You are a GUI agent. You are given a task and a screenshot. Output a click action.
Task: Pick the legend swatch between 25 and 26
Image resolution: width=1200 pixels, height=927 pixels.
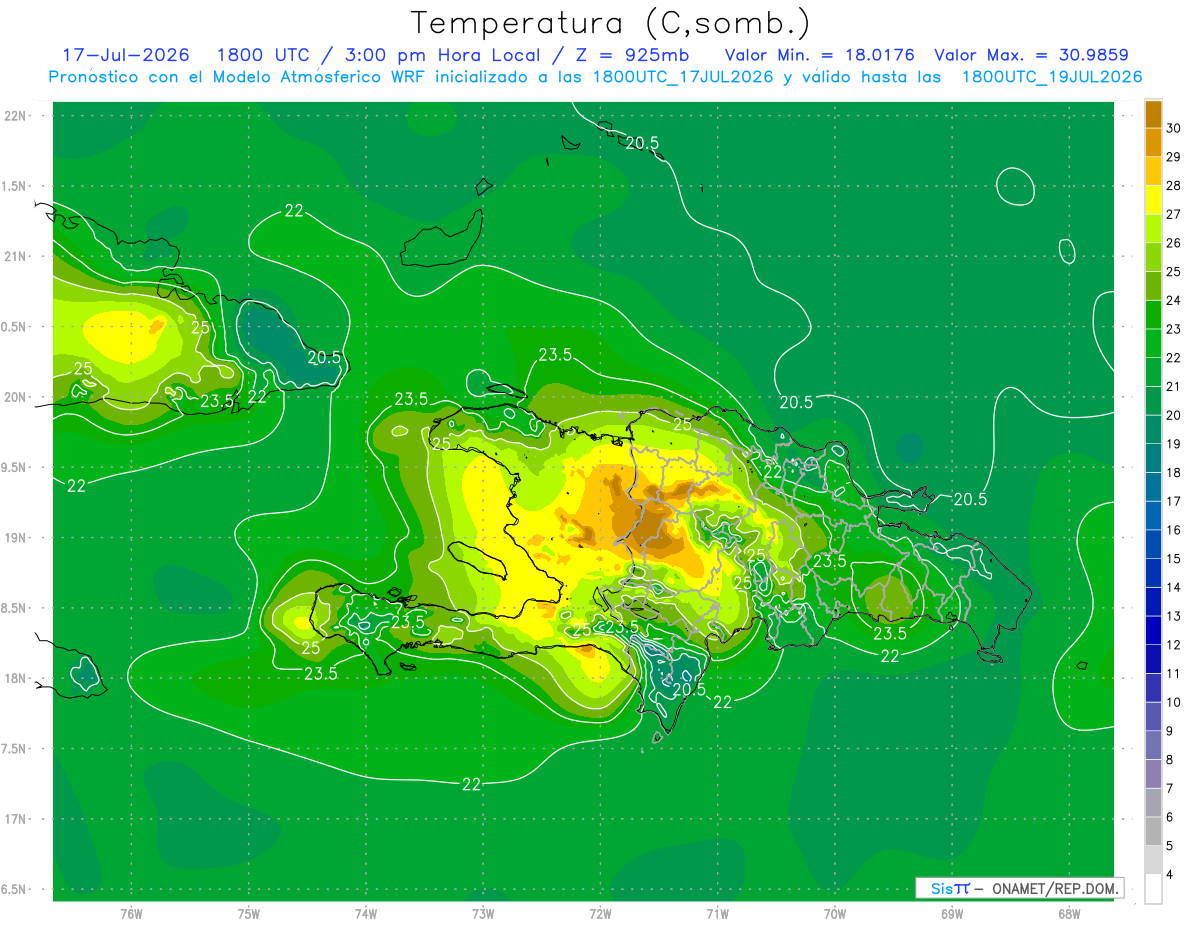click(1153, 258)
